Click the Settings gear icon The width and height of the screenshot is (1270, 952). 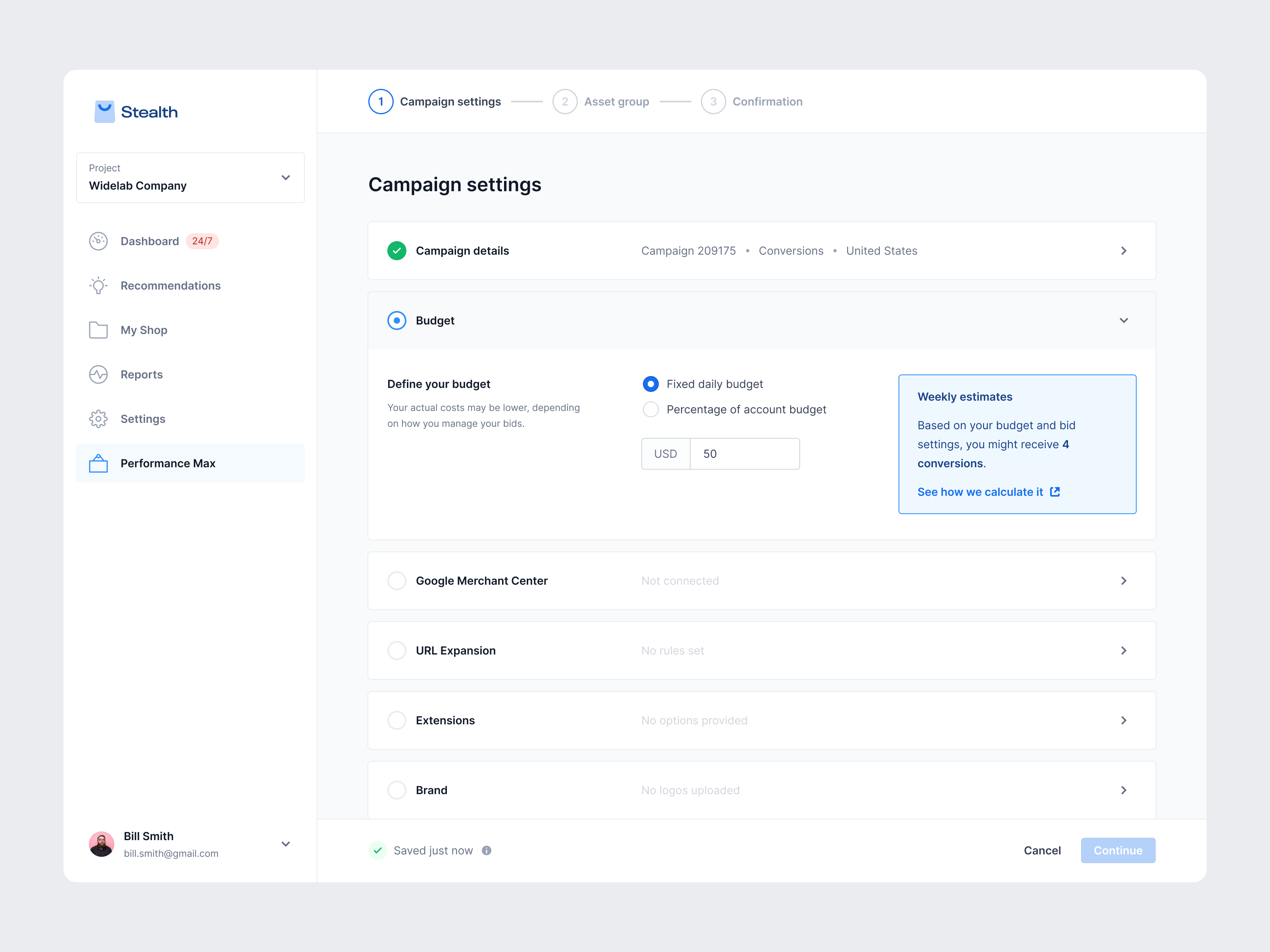point(99,419)
